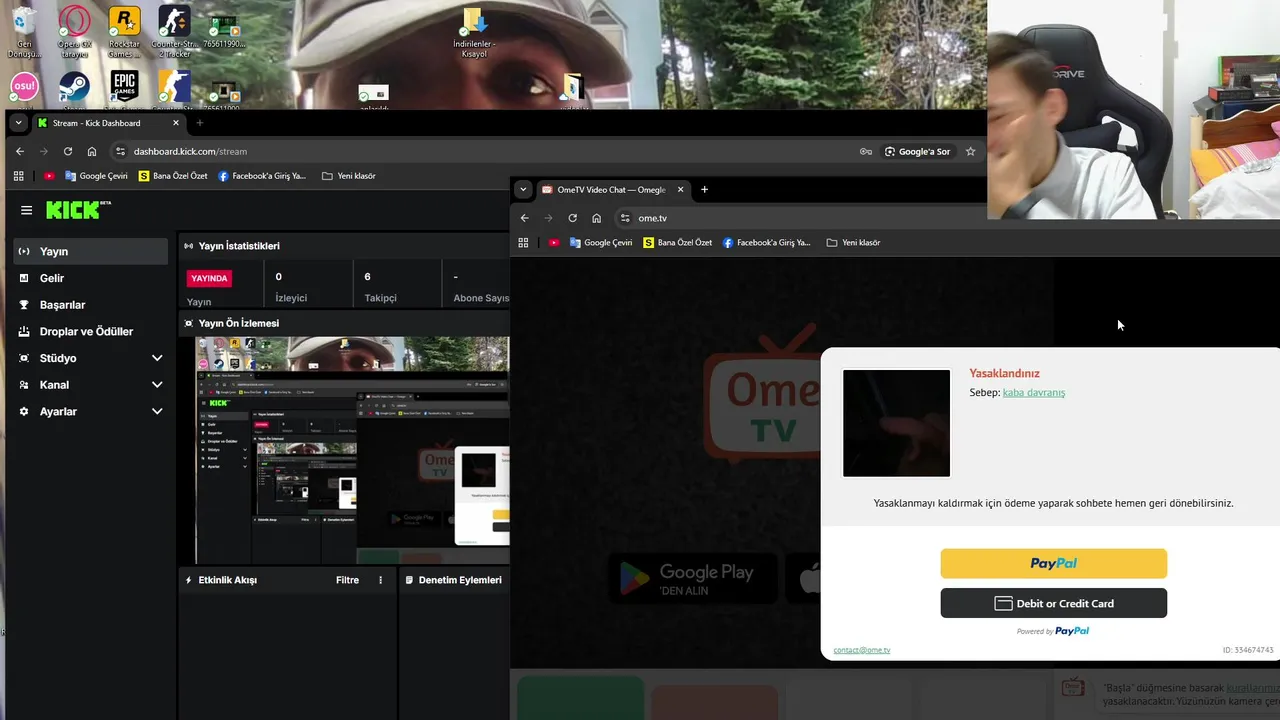Open the kaba davranış reason link

1034,392
